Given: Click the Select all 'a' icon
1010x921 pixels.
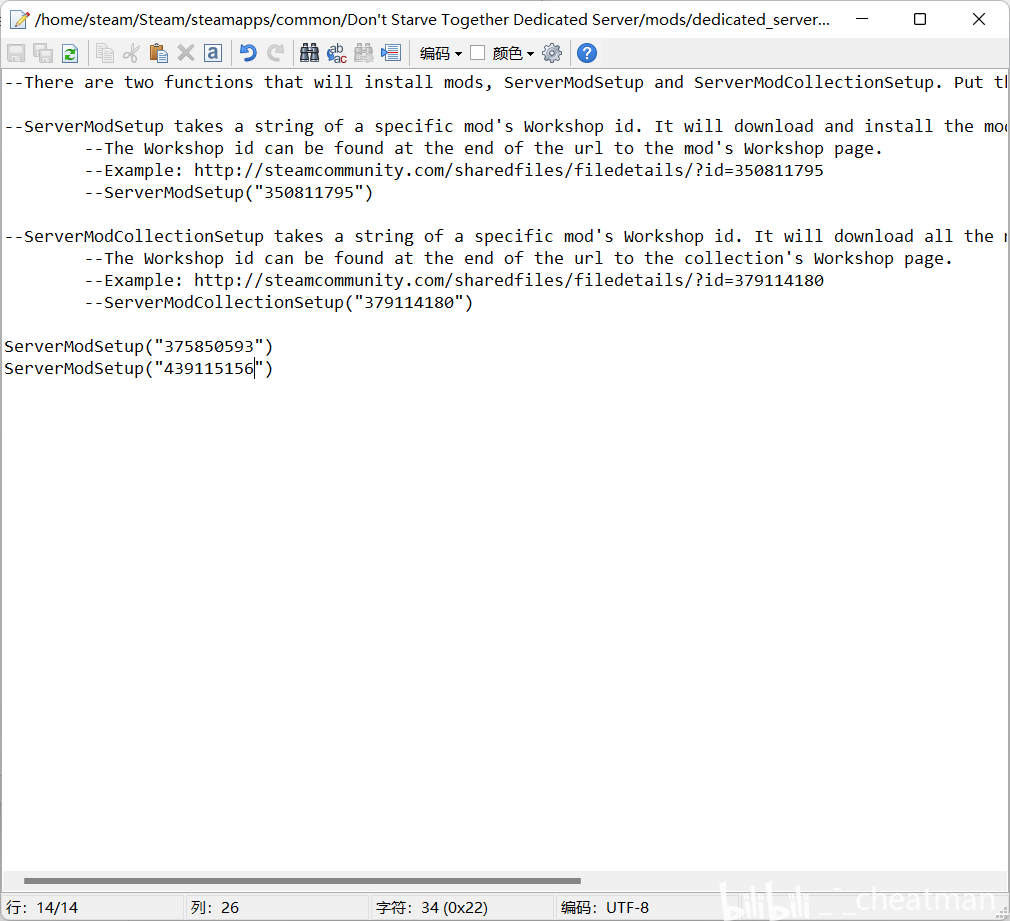Looking at the screenshot, I should [213, 53].
